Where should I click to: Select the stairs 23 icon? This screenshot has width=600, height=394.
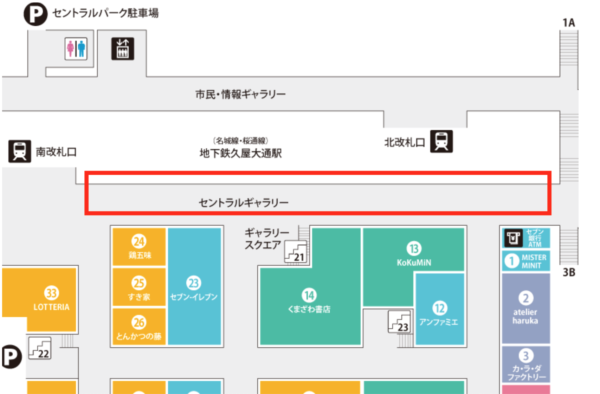(400, 322)
